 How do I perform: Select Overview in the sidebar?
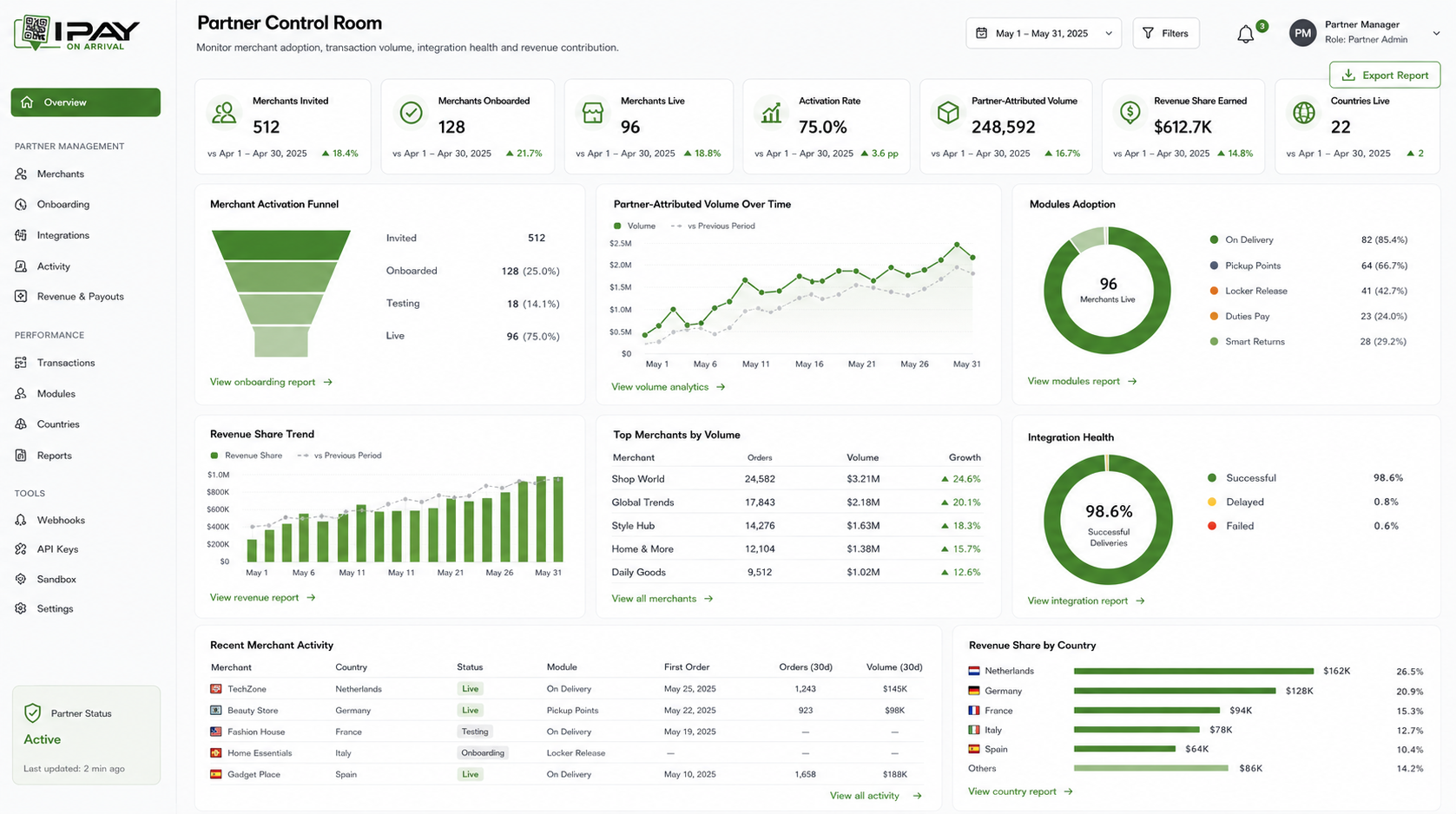[86, 102]
